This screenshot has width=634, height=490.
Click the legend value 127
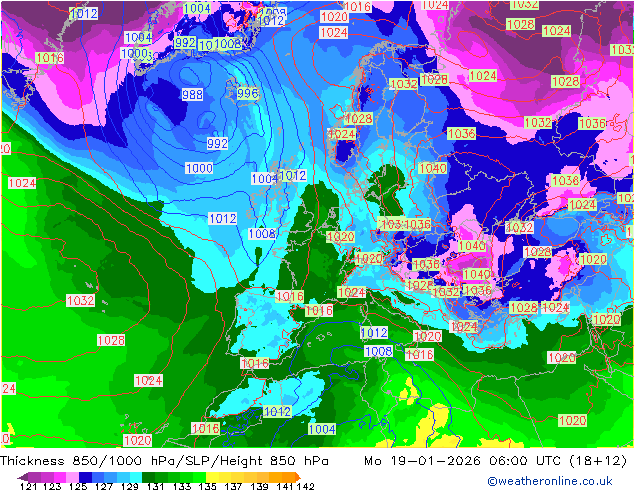[104, 486]
